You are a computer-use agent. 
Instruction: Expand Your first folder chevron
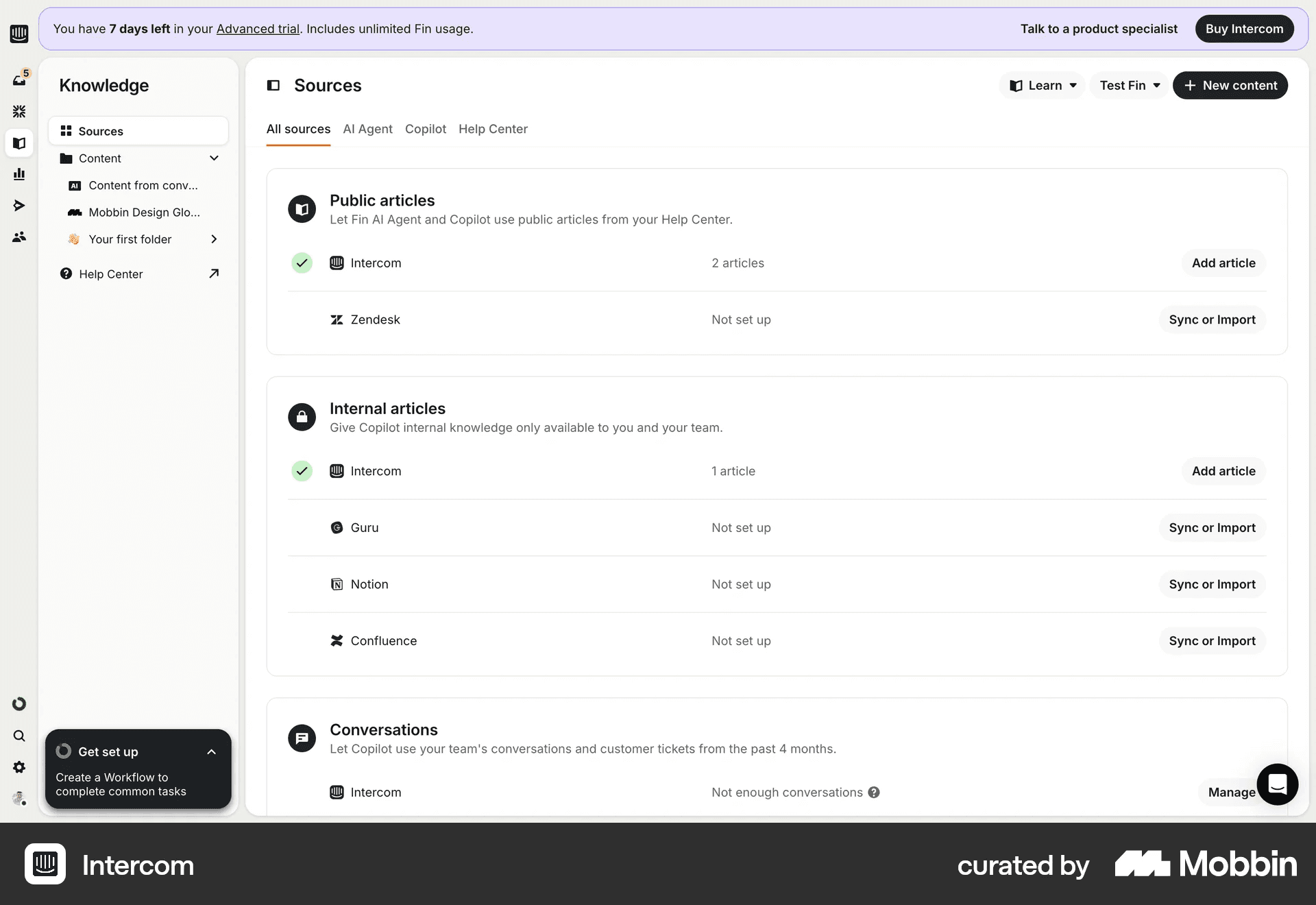tap(214, 239)
